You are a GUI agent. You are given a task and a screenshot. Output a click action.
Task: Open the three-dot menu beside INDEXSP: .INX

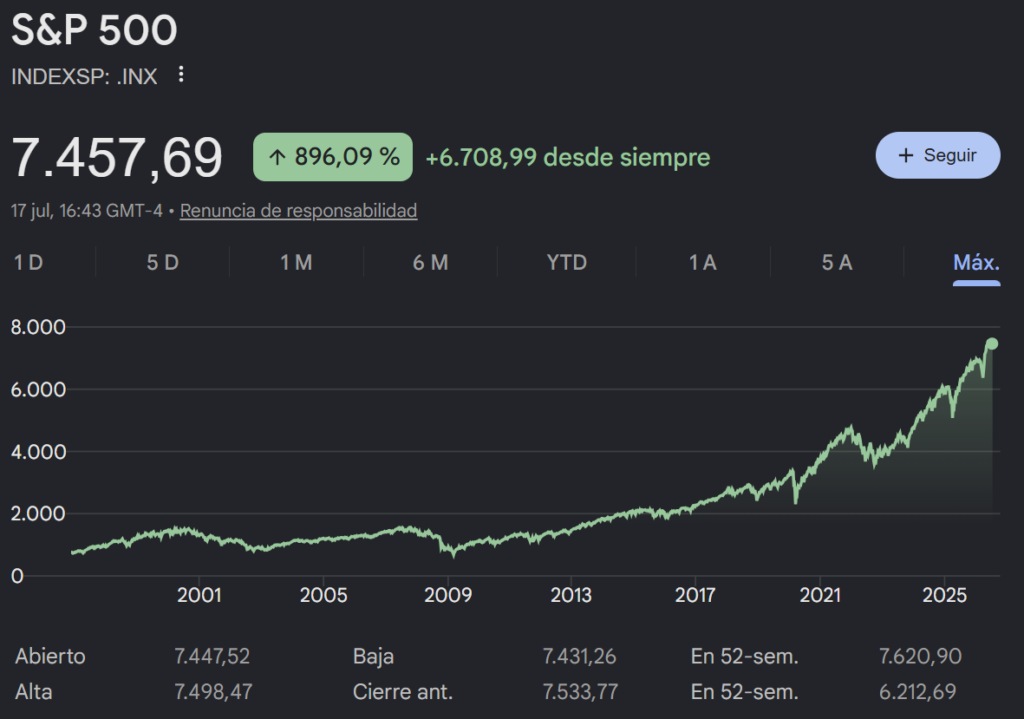[181, 75]
